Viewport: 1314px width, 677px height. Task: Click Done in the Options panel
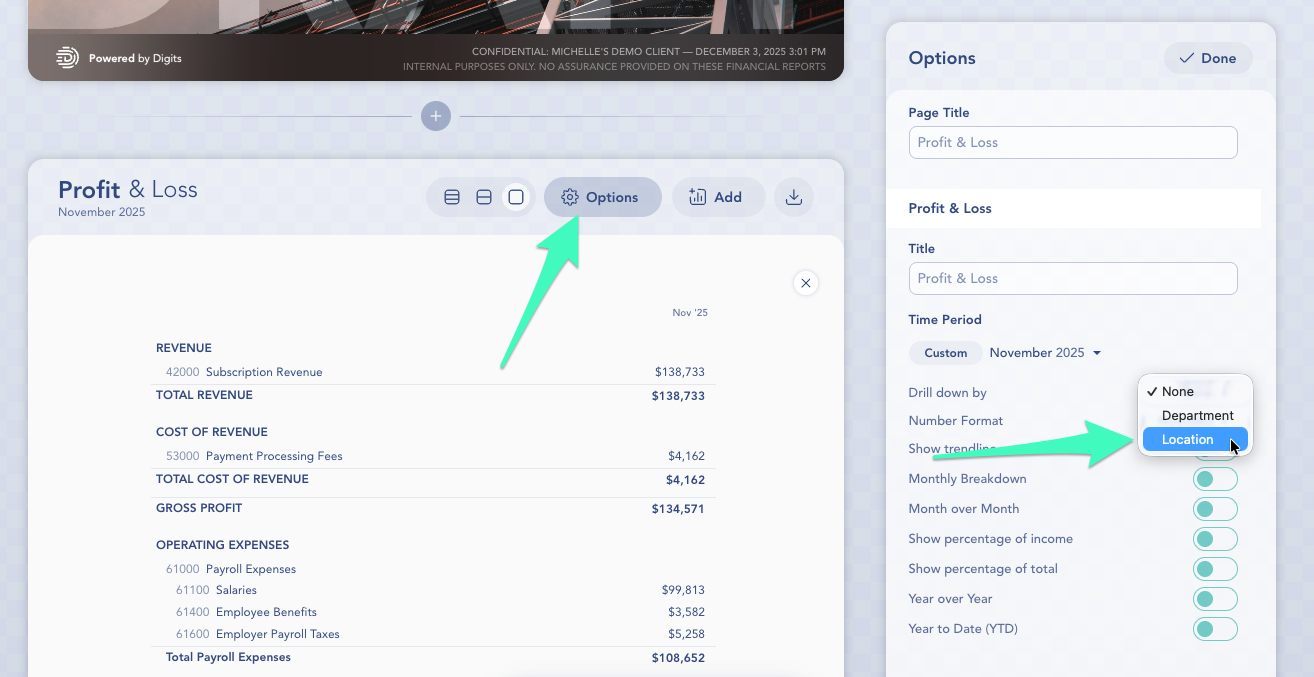(x=1208, y=58)
